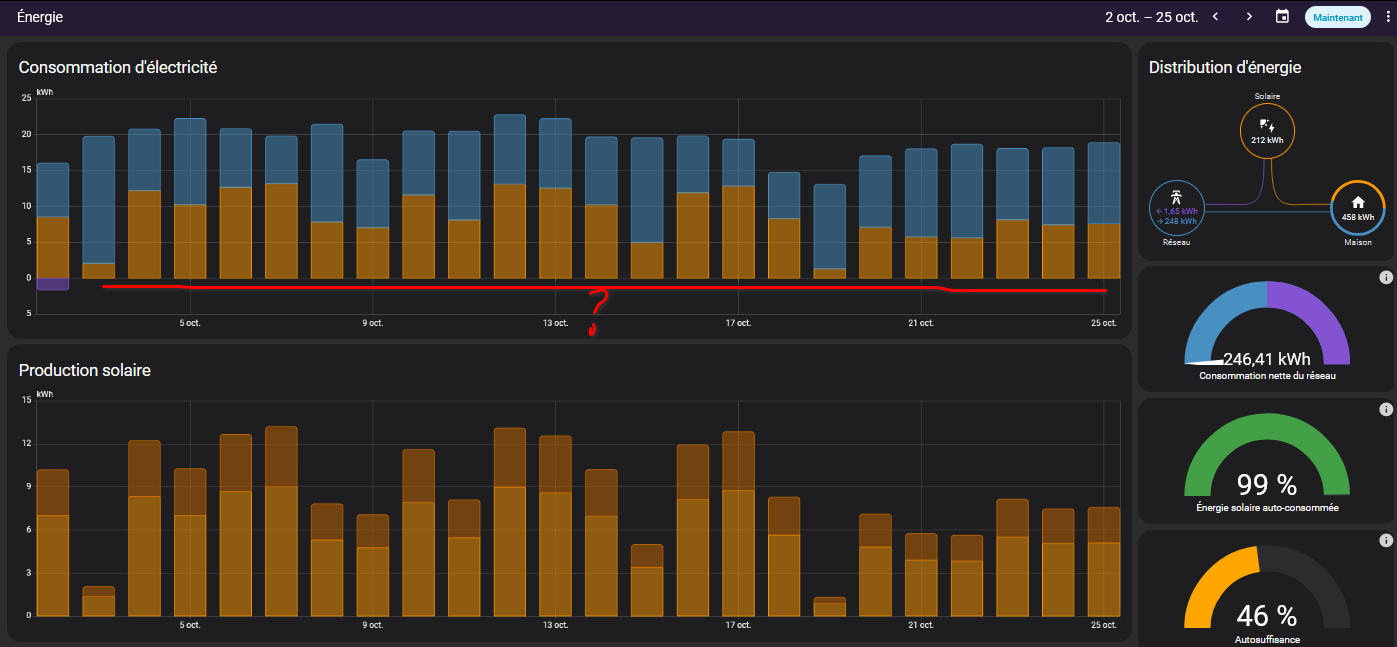Screen dimensions: 1397x647
Task: Select the Maison house icon
Action: [x=1357, y=202]
